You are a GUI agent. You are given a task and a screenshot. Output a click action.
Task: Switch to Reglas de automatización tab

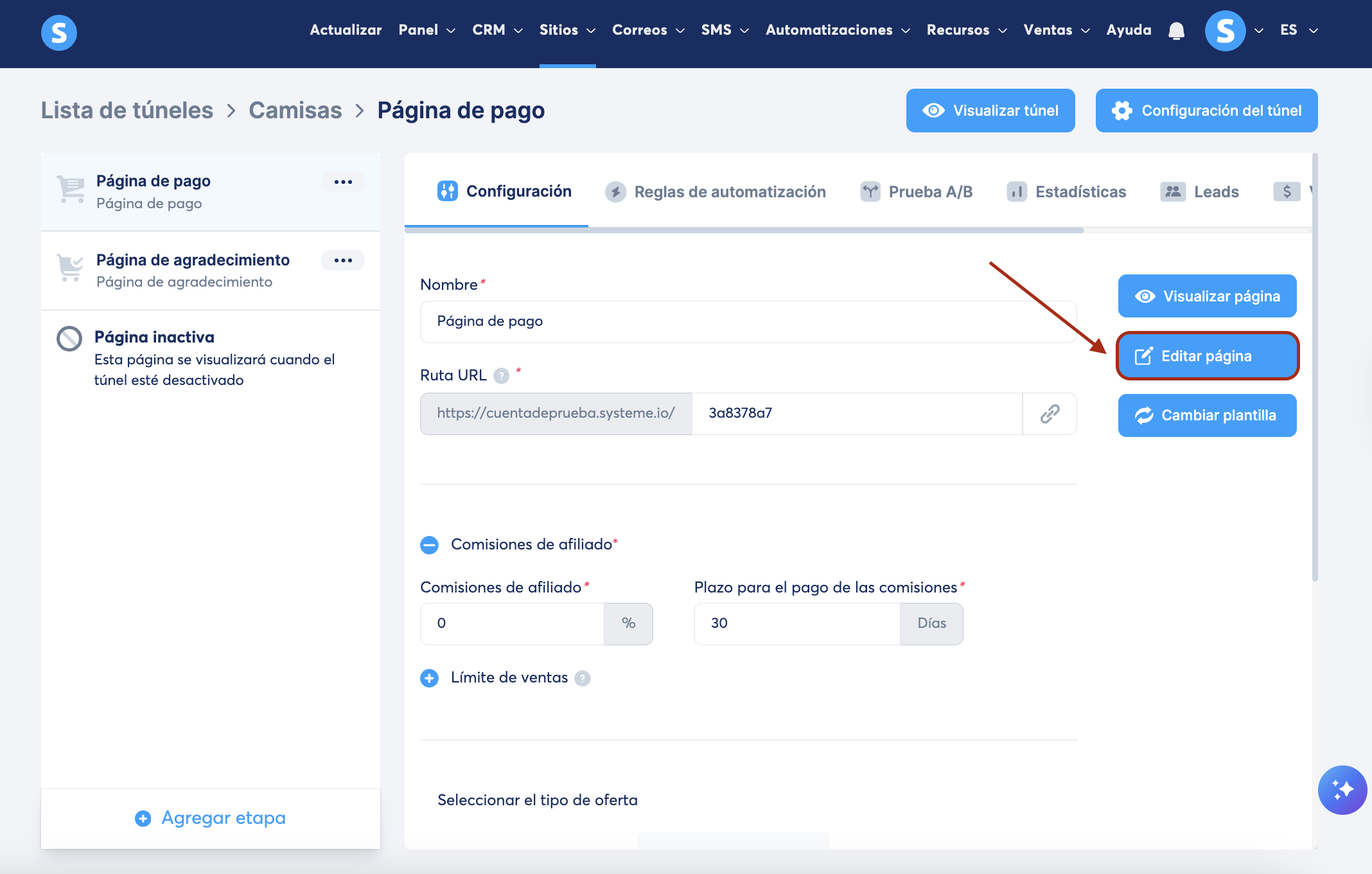716,192
